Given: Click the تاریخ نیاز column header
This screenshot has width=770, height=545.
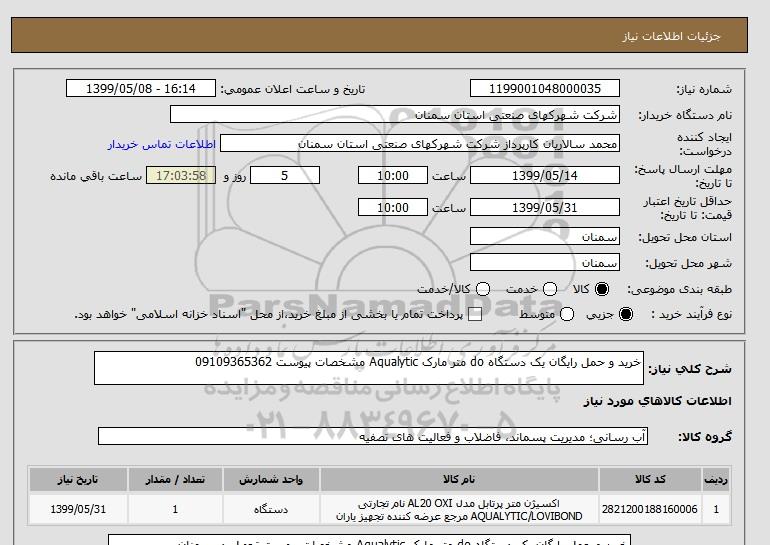Looking at the screenshot, I should tap(78, 479).
